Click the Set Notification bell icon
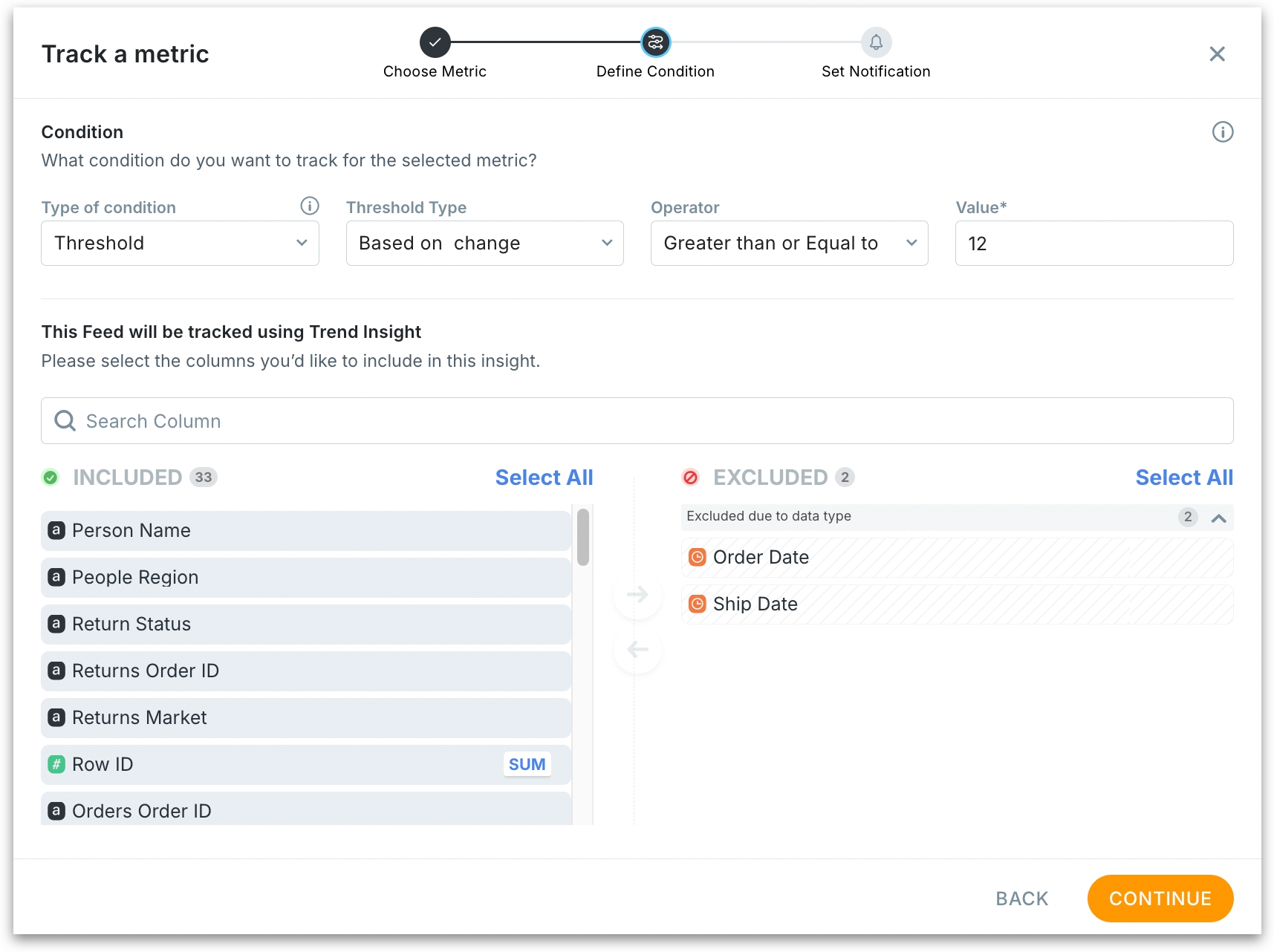This screenshot has height=952, width=1274. (x=876, y=42)
